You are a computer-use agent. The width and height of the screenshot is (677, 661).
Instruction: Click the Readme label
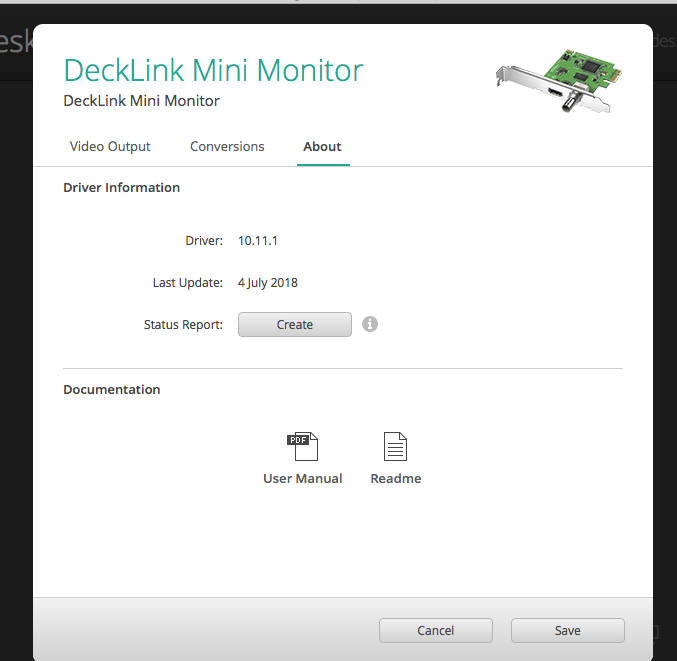click(396, 478)
